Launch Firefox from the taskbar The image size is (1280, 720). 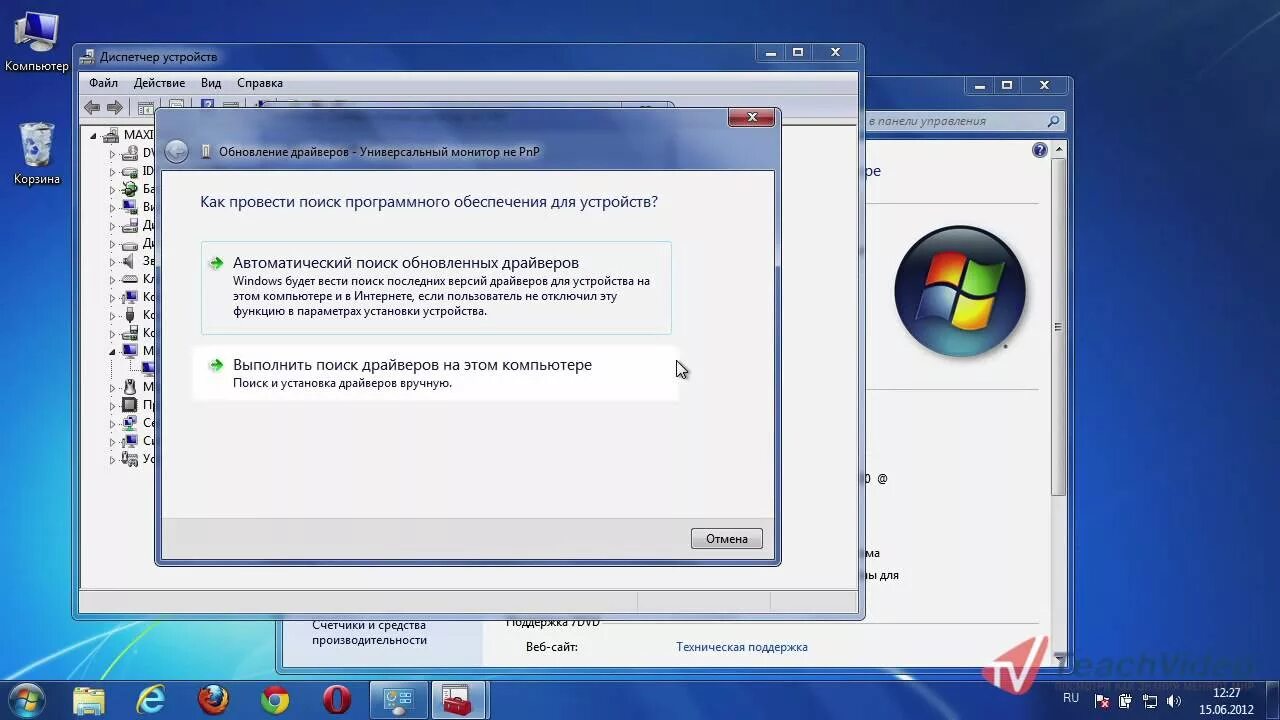pos(213,699)
